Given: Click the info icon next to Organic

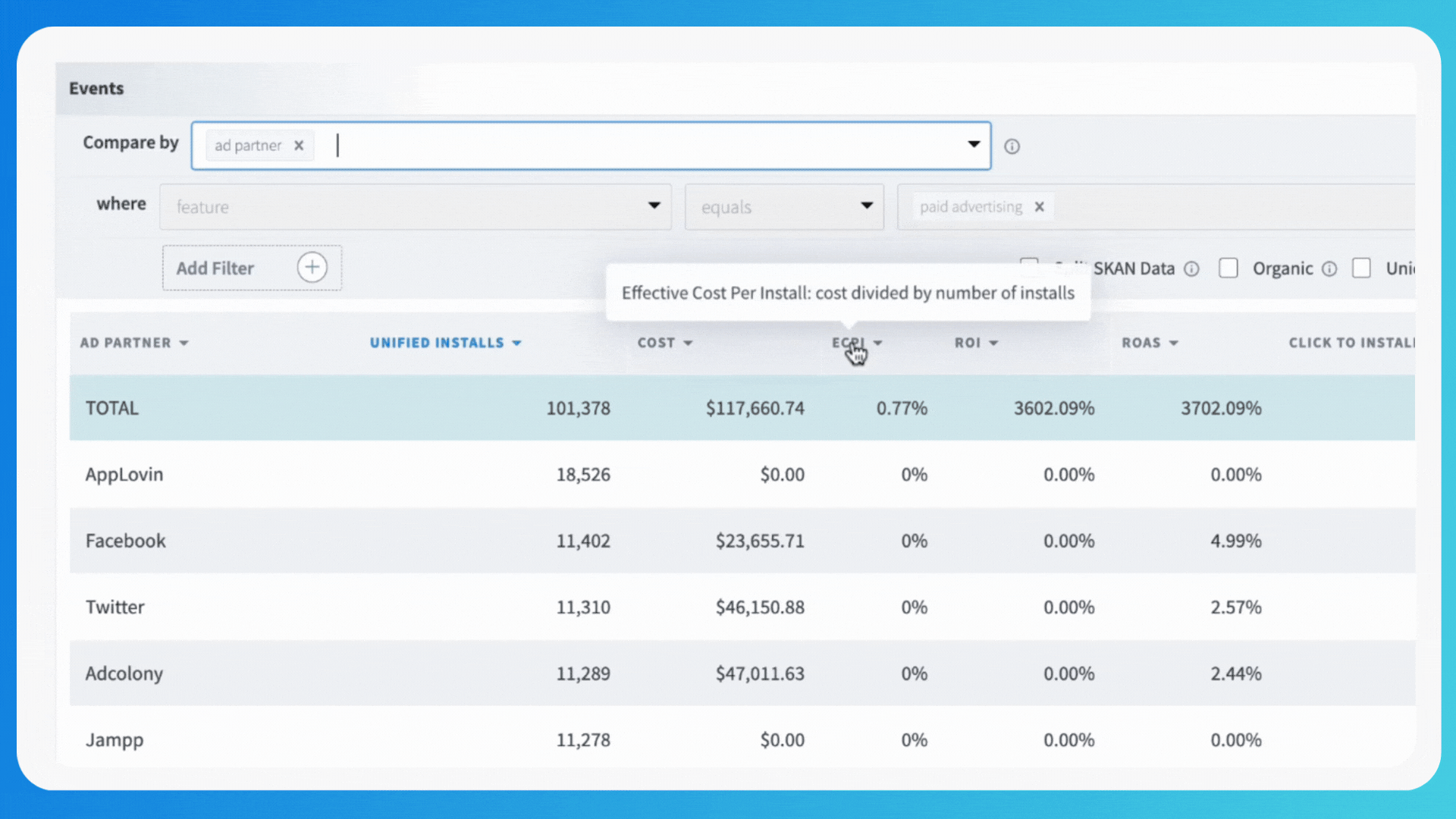Looking at the screenshot, I should point(1331,268).
